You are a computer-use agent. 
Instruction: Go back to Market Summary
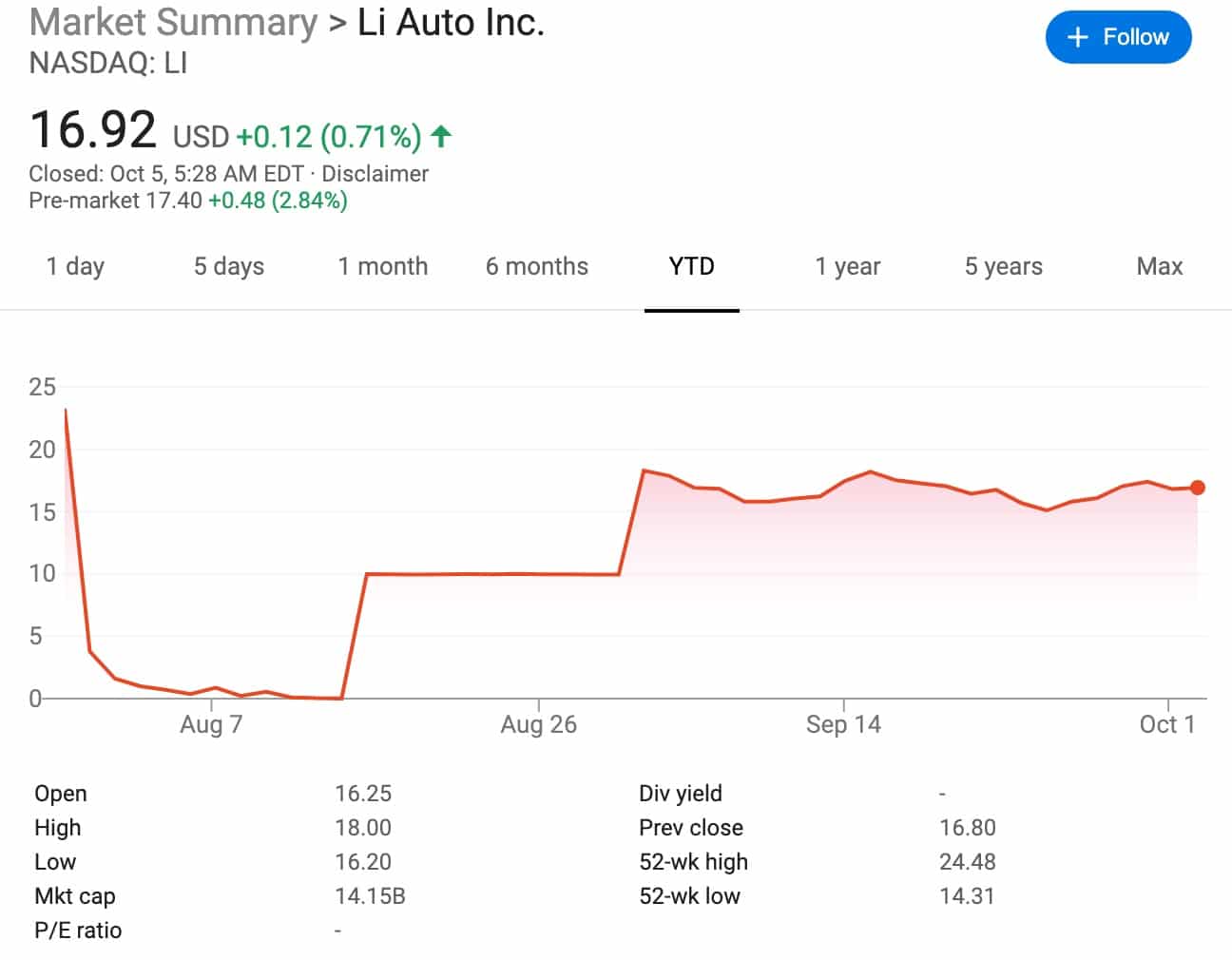pyautogui.click(x=171, y=22)
